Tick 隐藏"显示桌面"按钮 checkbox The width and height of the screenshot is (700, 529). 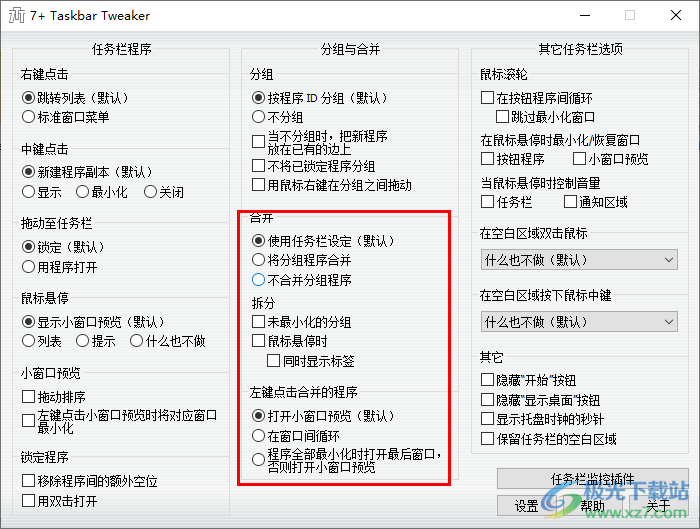tap(488, 400)
